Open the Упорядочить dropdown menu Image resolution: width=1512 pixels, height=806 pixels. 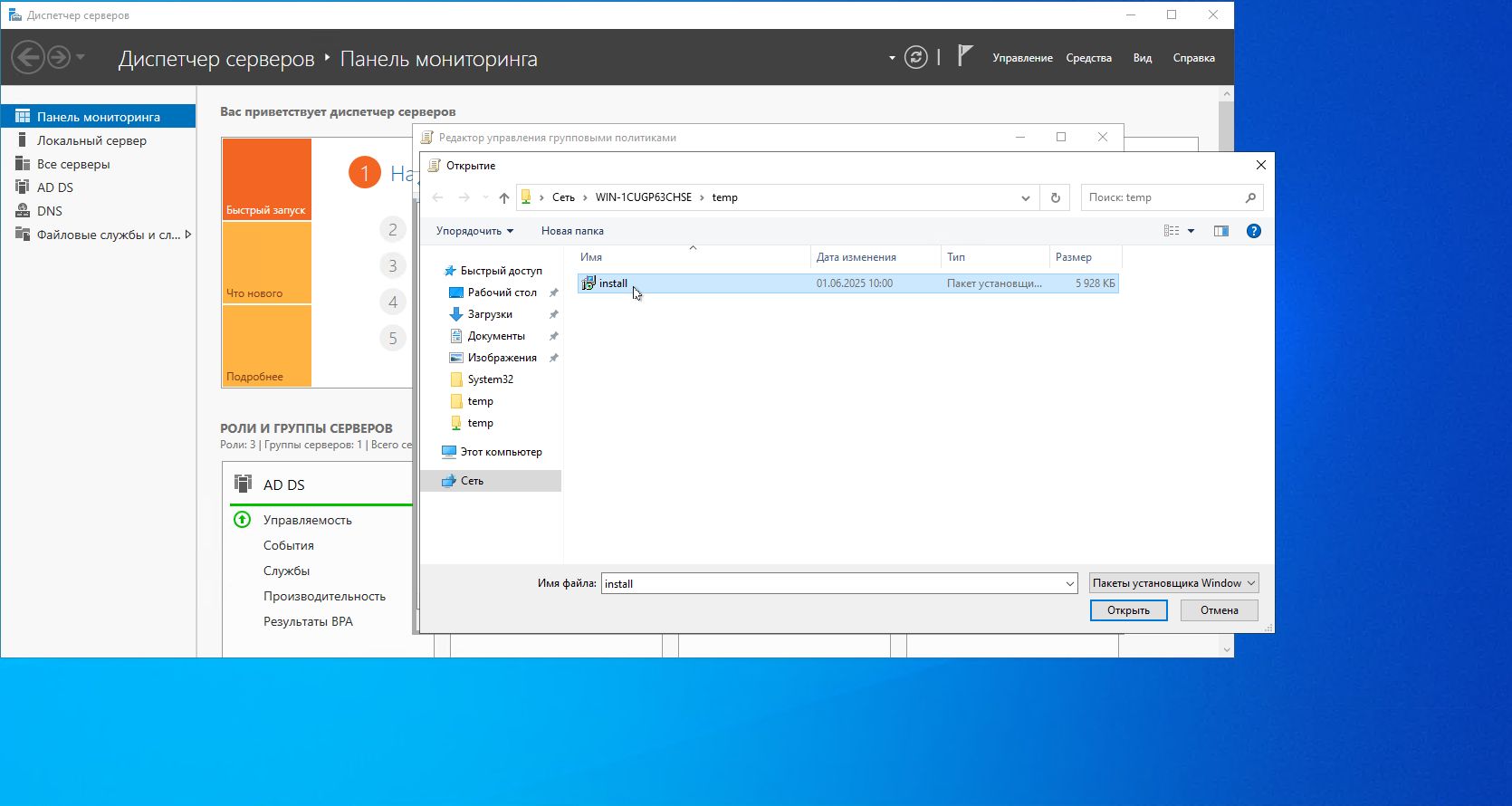[x=474, y=231]
